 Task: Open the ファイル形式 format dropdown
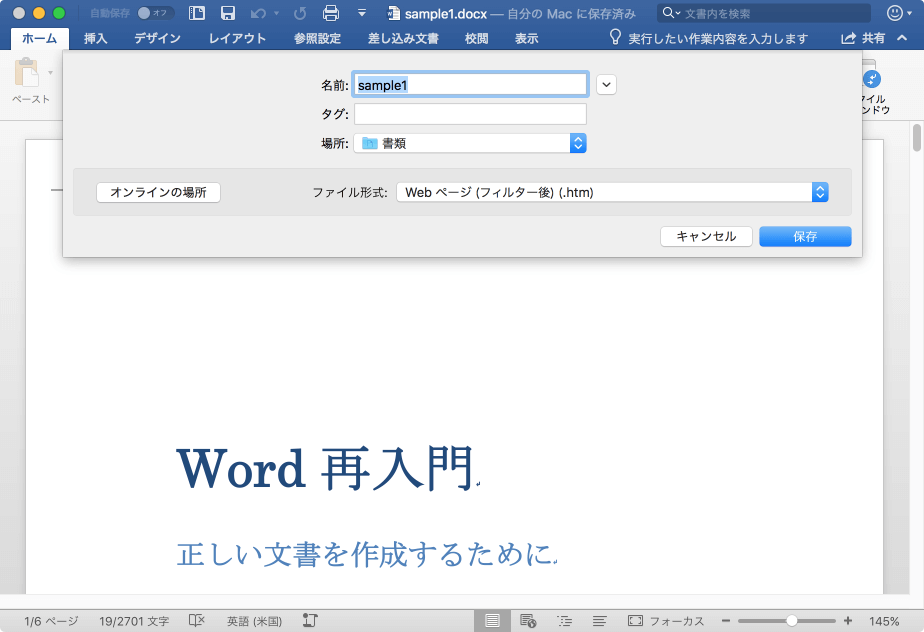pyautogui.click(x=612, y=192)
